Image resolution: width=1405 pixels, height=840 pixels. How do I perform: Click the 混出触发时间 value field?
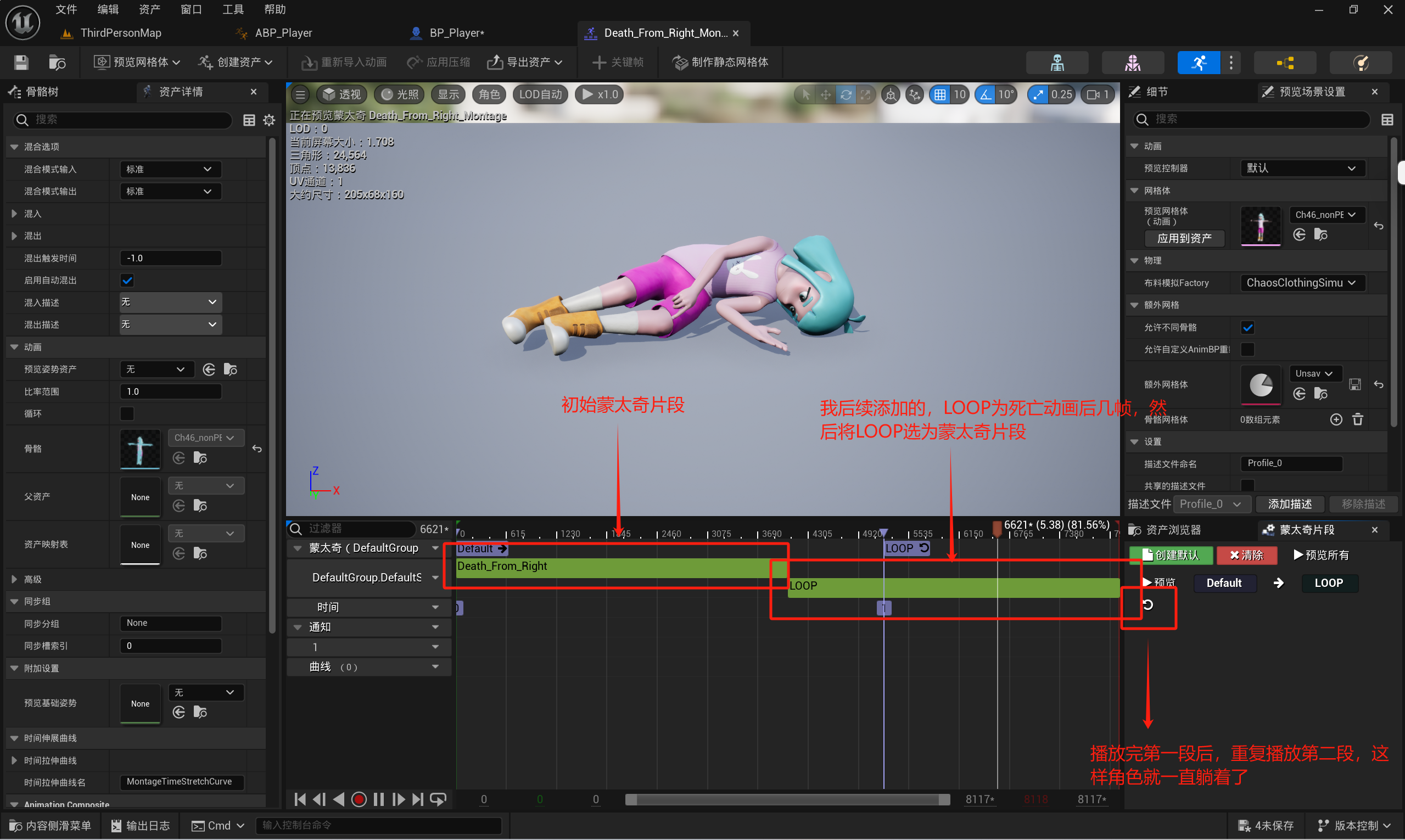[x=170, y=258]
